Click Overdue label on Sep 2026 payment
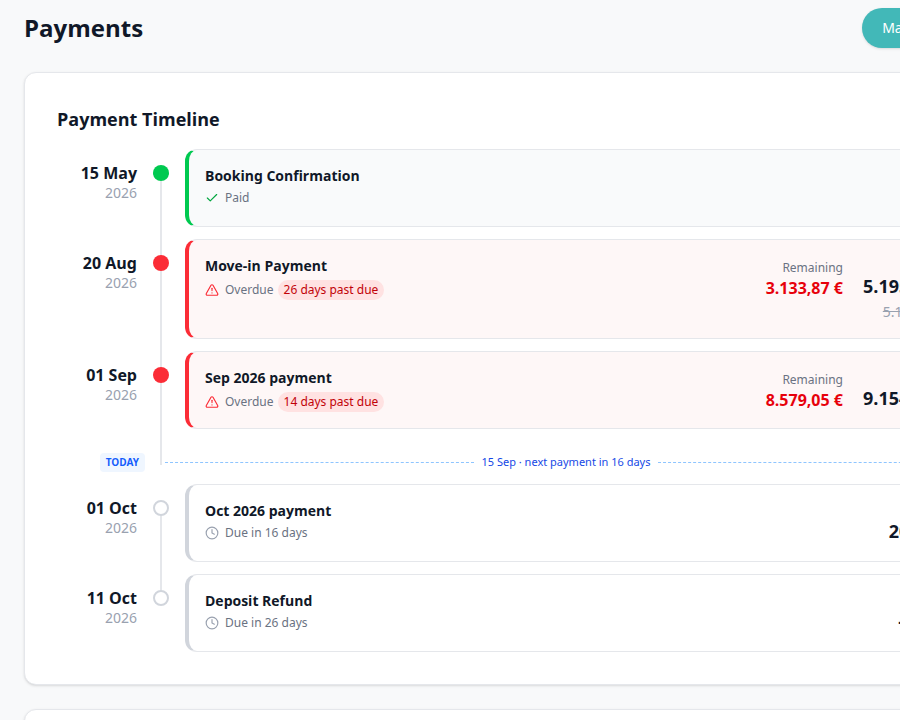Screen dimensions: 900x720 pyautogui.click(x=249, y=402)
